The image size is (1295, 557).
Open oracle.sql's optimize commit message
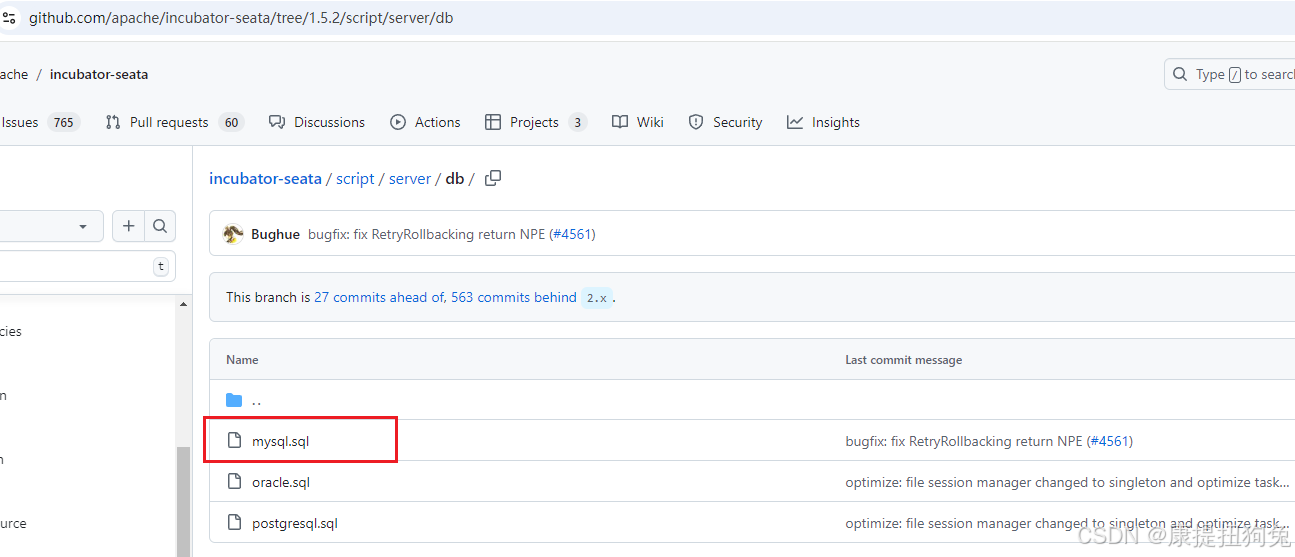1067,482
